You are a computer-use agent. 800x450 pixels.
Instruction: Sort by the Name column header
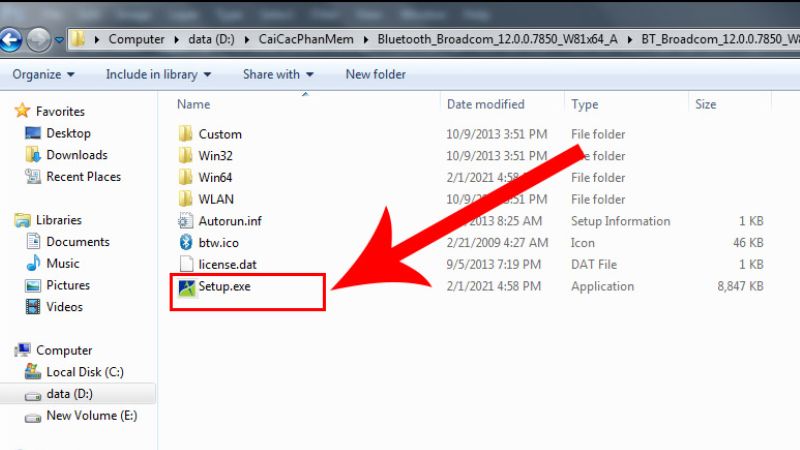193,104
